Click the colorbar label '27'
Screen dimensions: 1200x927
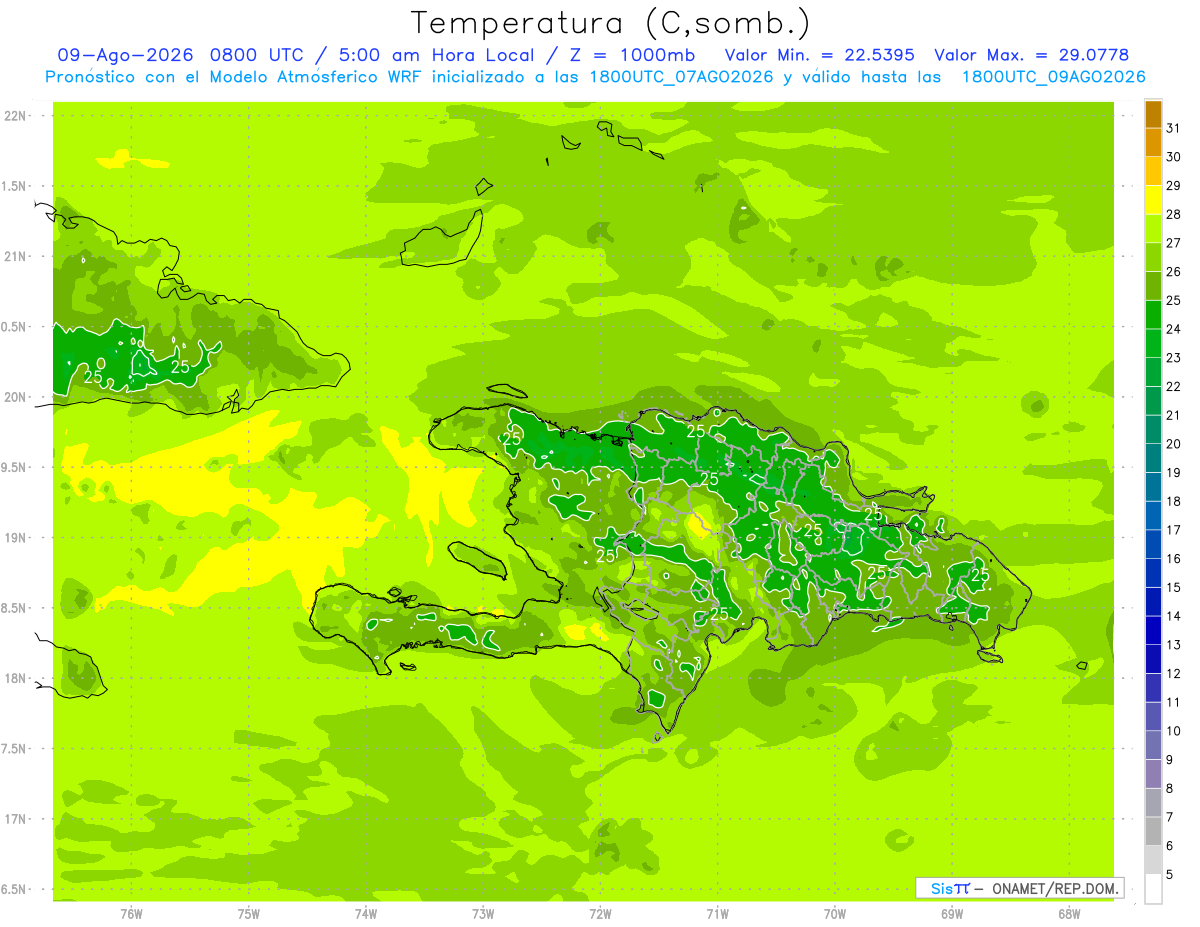(1174, 243)
